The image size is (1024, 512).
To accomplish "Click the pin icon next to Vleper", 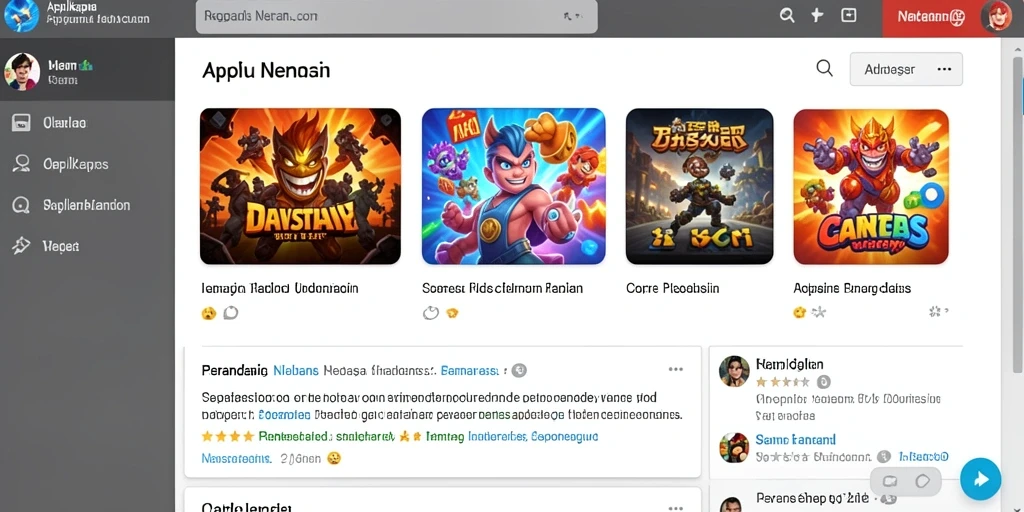I will 21,246.
